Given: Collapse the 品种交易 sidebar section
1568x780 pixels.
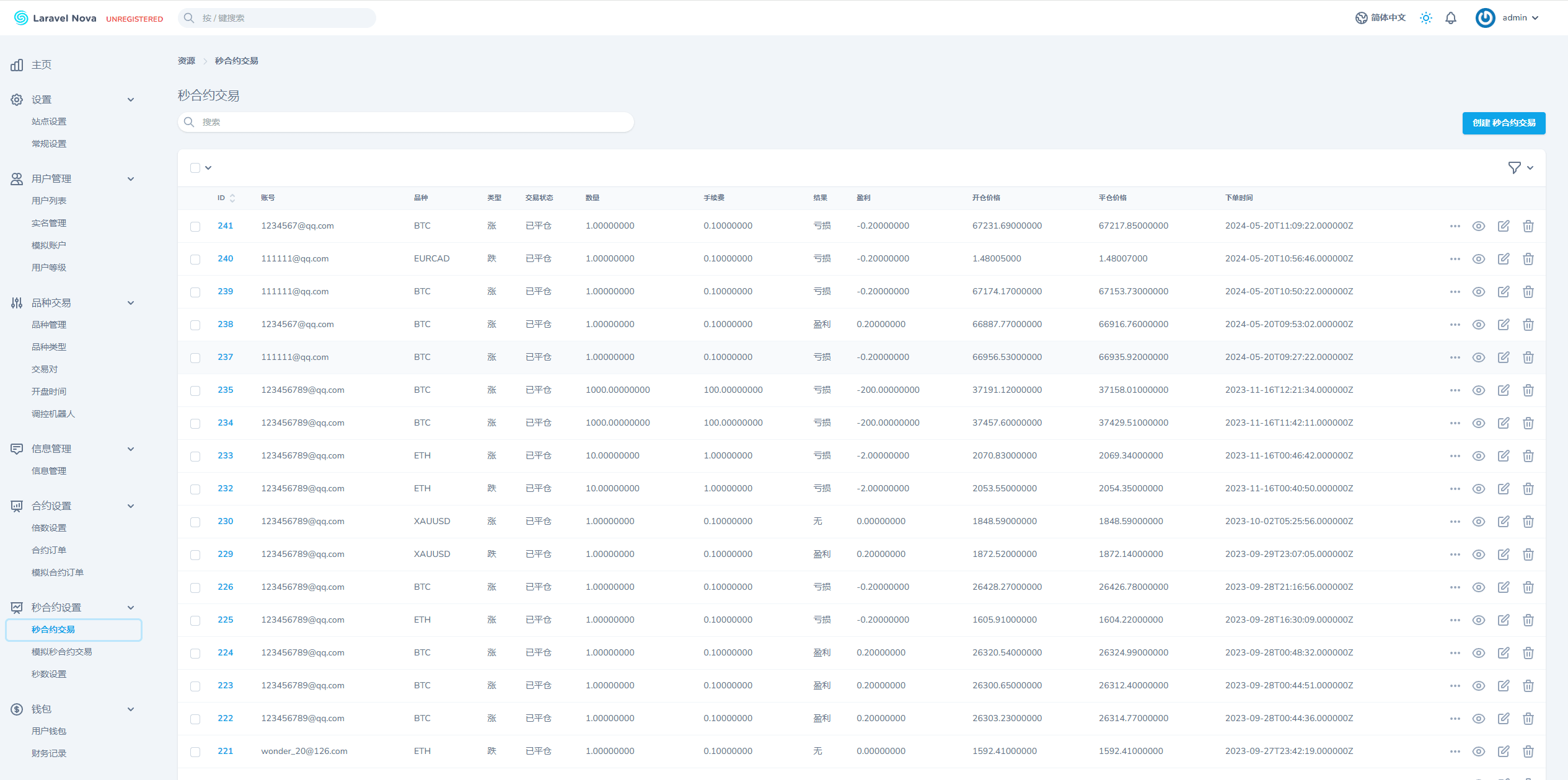Looking at the screenshot, I should tap(131, 303).
